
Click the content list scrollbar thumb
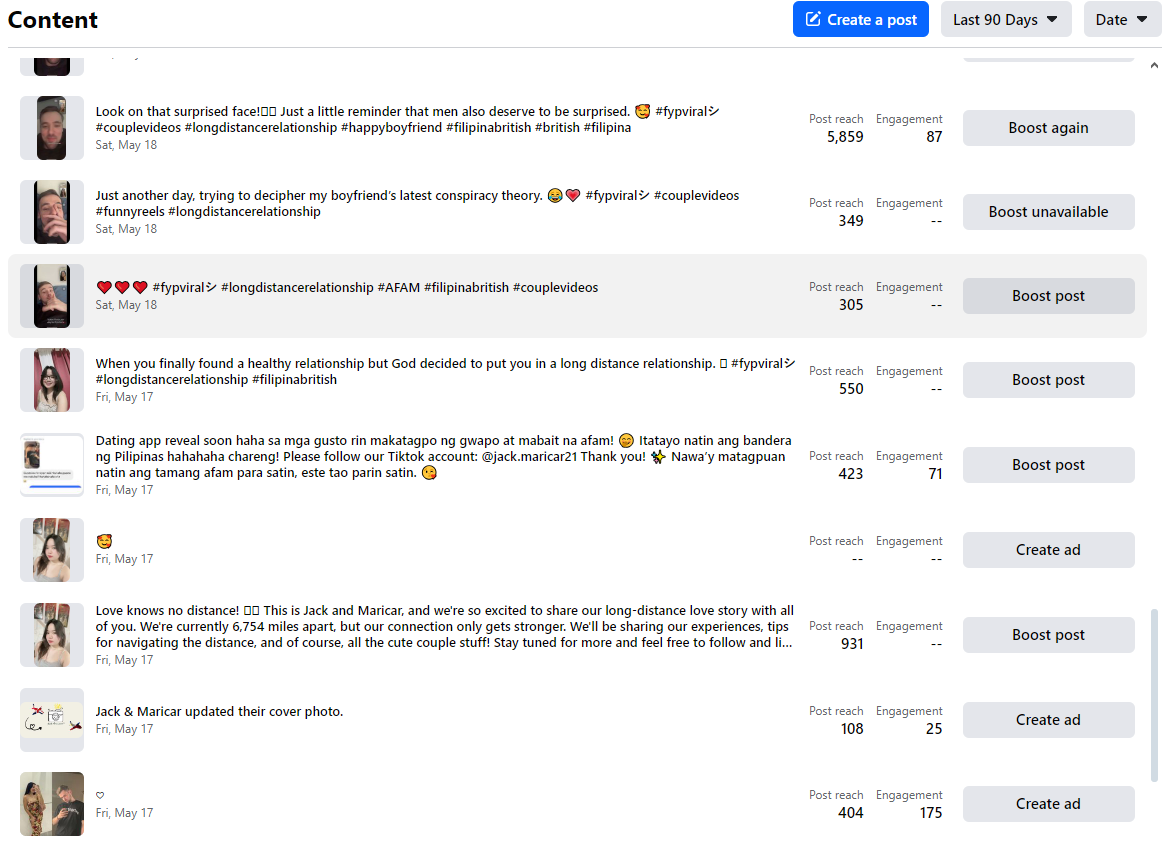tap(1154, 695)
